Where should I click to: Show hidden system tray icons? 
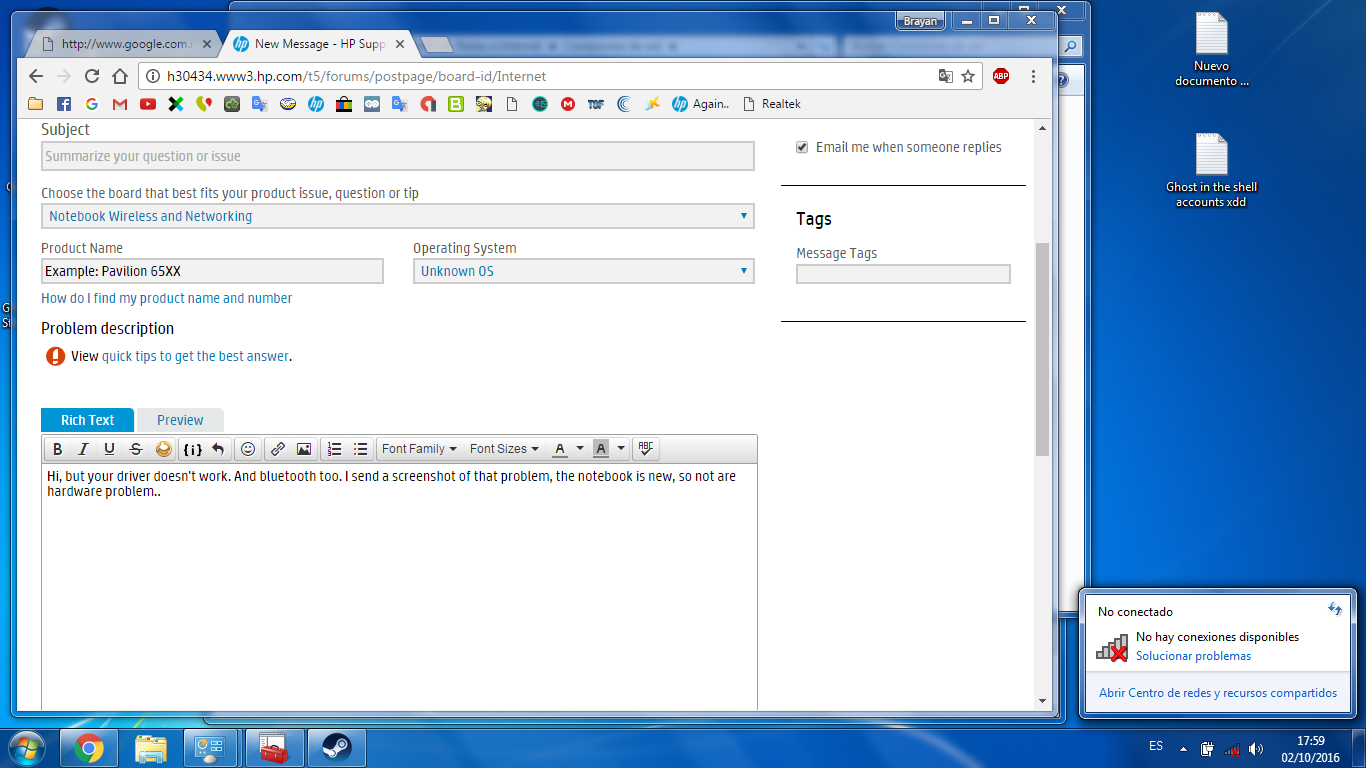pos(1183,749)
